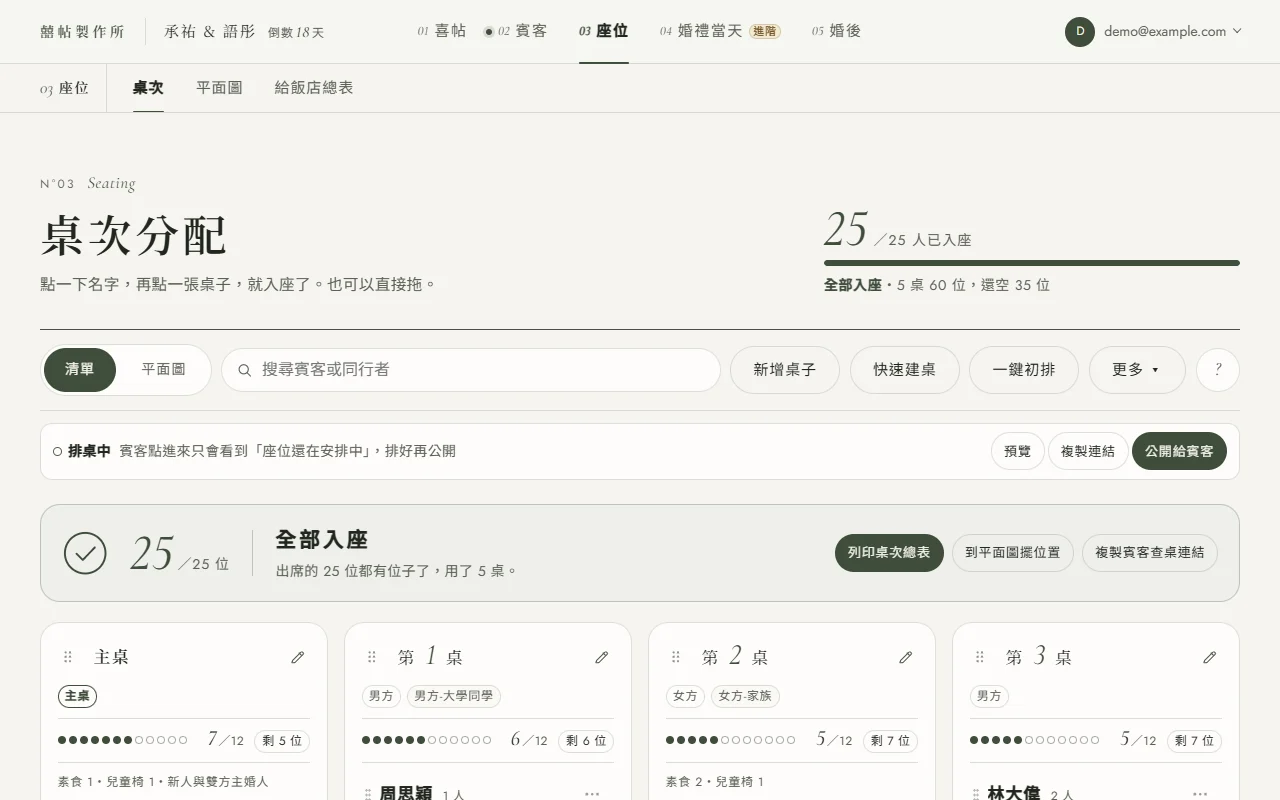This screenshot has height=800, width=1280.
Task: Select the 桌次 sub-tab
Action: [148, 88]
